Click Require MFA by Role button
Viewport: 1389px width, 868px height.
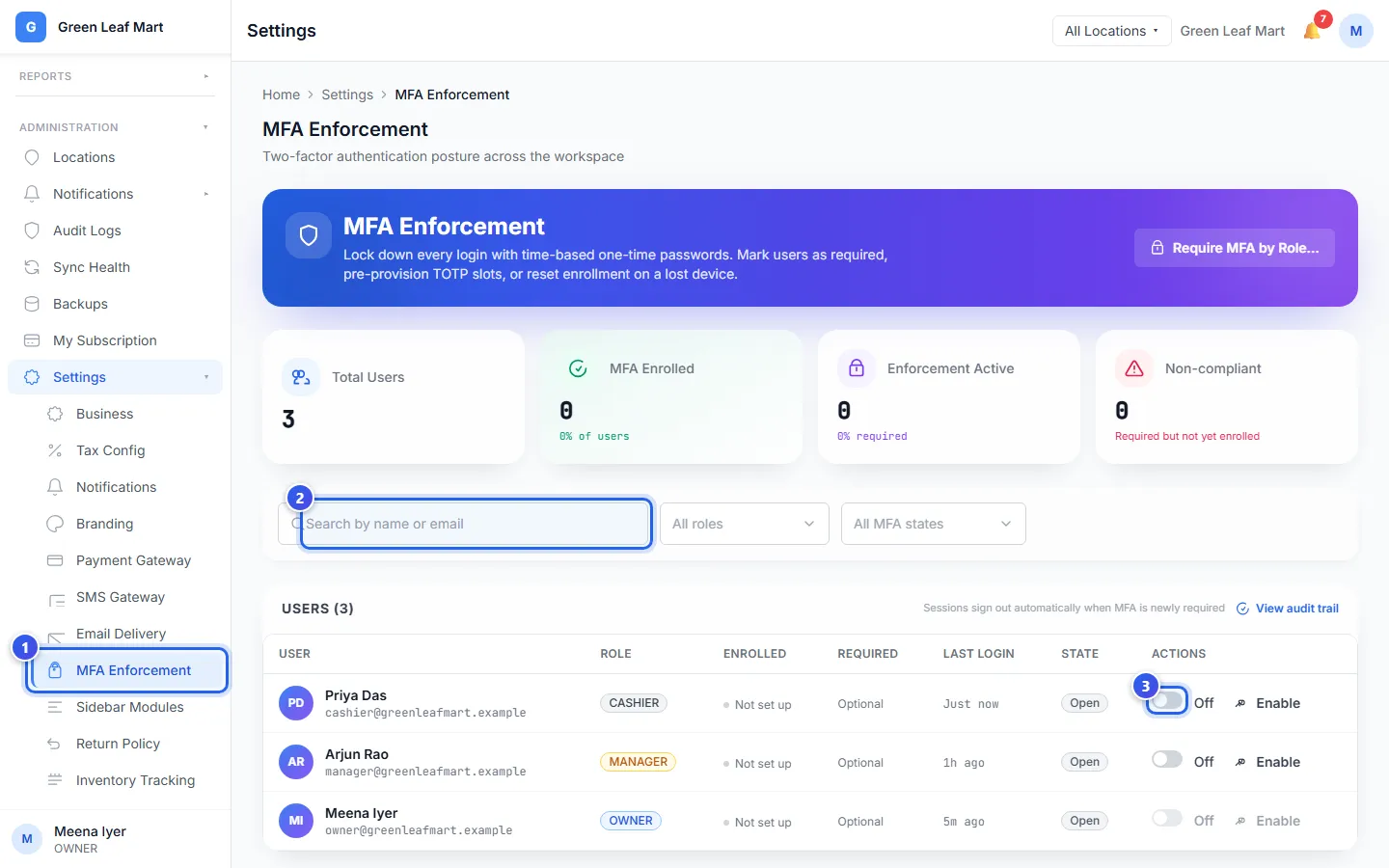pos(1235,248)
